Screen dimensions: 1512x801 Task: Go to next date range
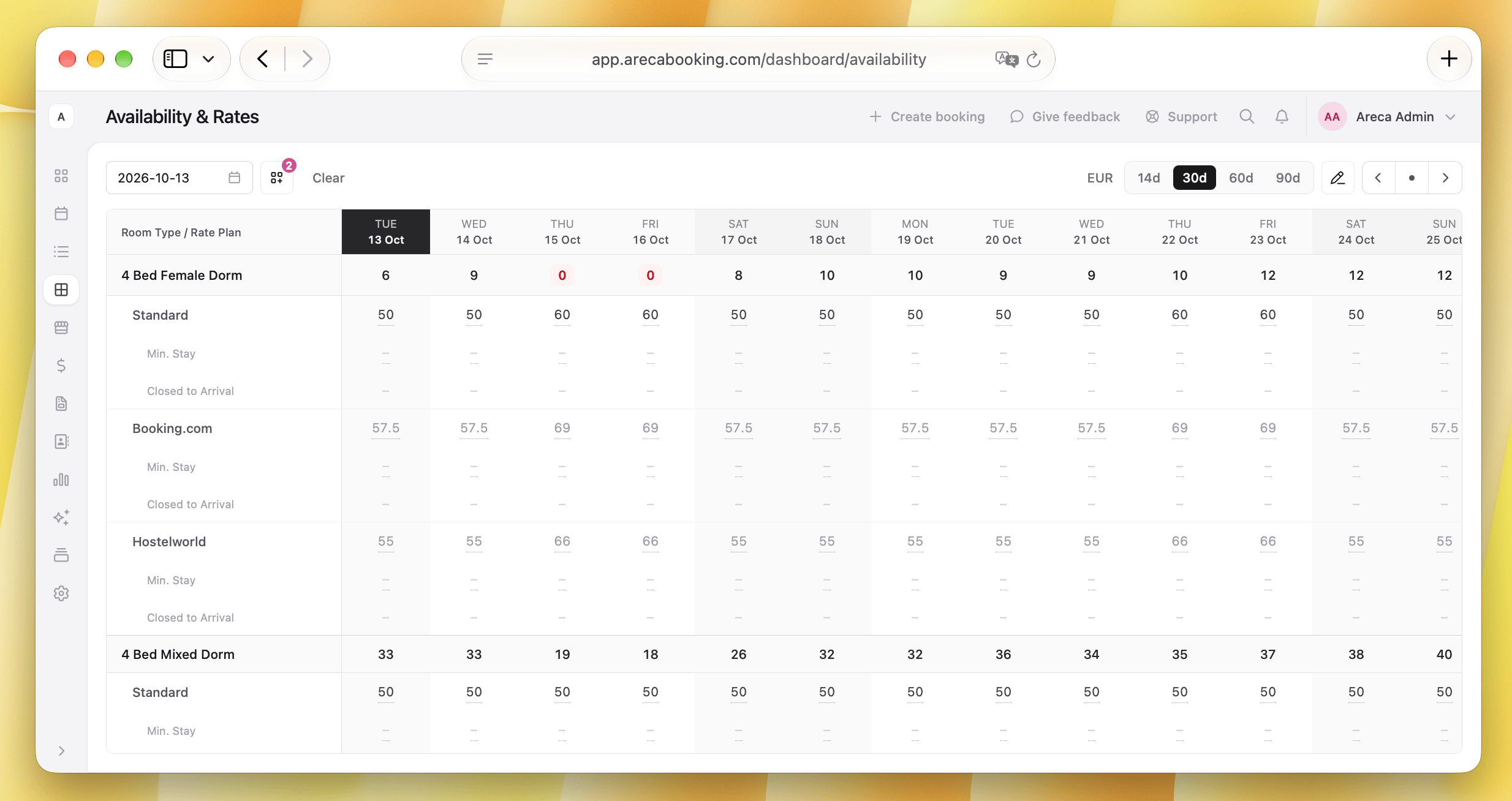point(1445,178)
